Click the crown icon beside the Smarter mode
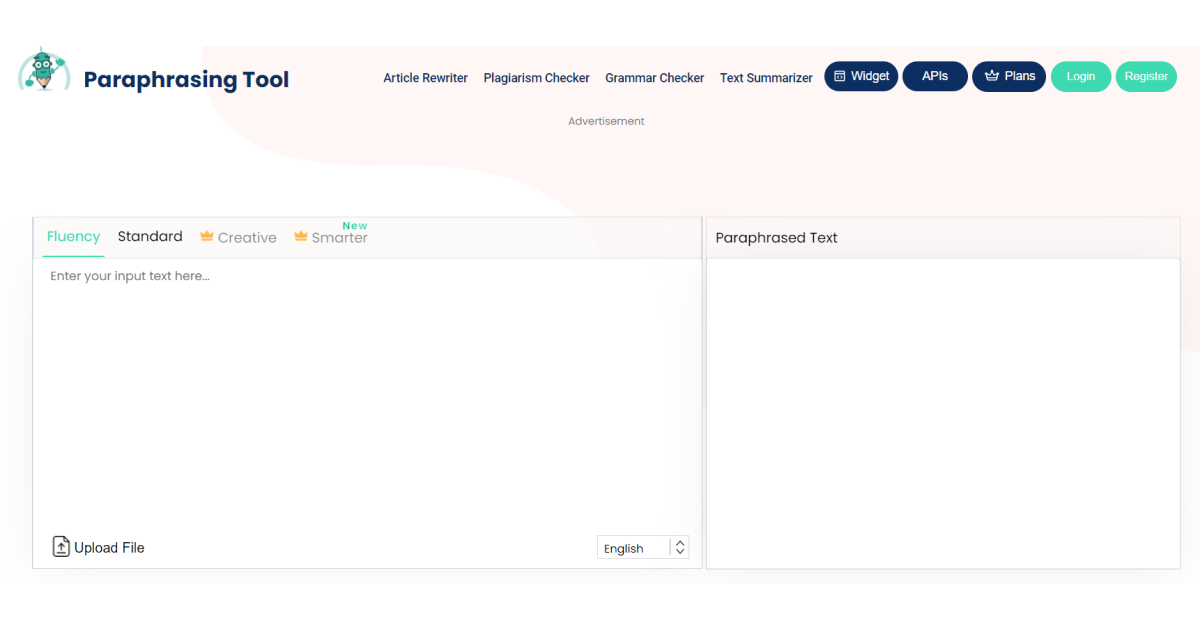 [301, 237]
